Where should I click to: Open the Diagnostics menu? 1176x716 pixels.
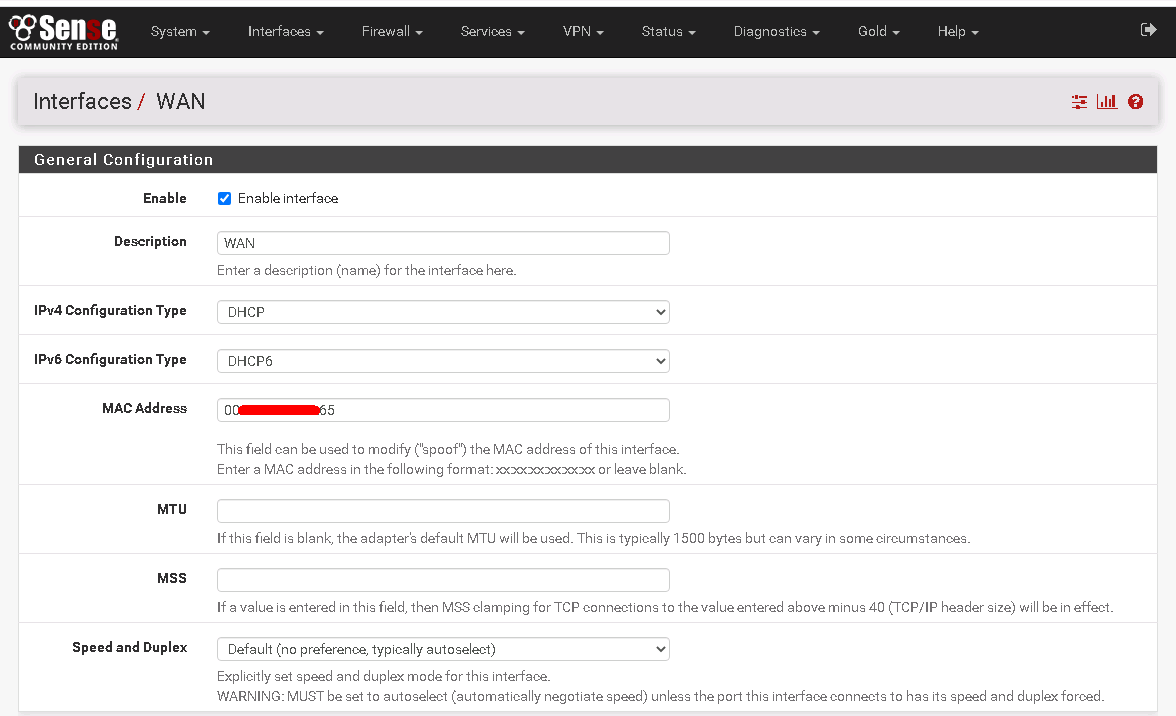[776, 31]
